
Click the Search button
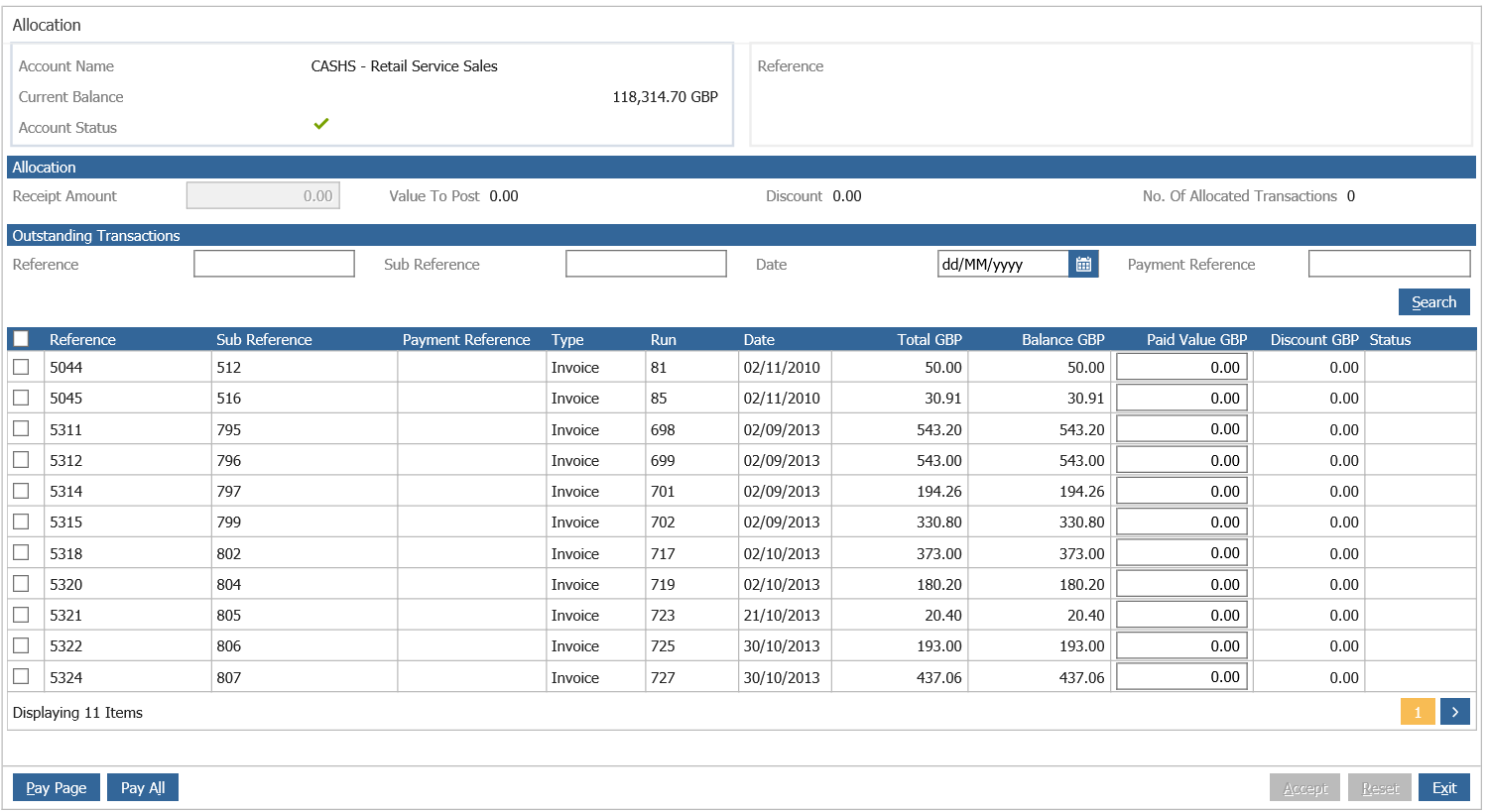[x=1433, y=301]
